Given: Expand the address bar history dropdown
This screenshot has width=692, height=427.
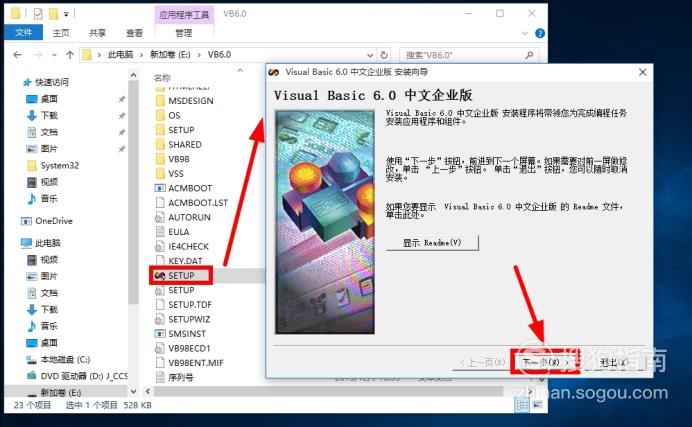Looking at the screenshot, I should pyautogui.click(x=370, y=55).
